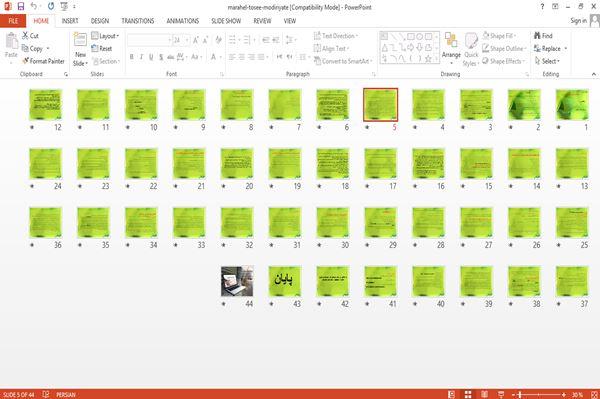Open the font size dropdown
Screen dimensions: 600x399
click(x=187, y=40)
